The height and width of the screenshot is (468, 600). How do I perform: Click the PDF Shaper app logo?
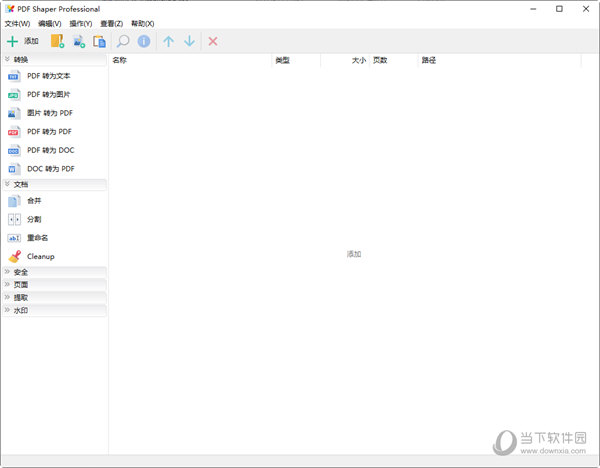pos(10,9)
